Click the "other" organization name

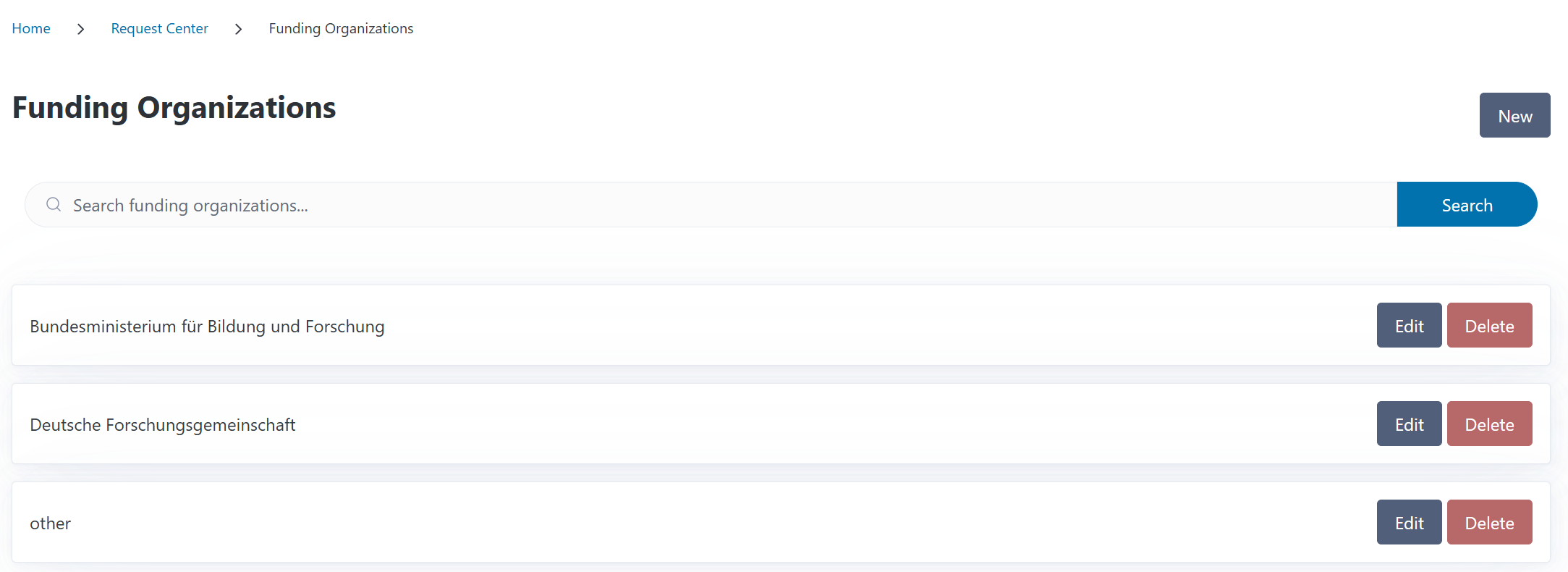pyautogui.click(x=51, y=523)
